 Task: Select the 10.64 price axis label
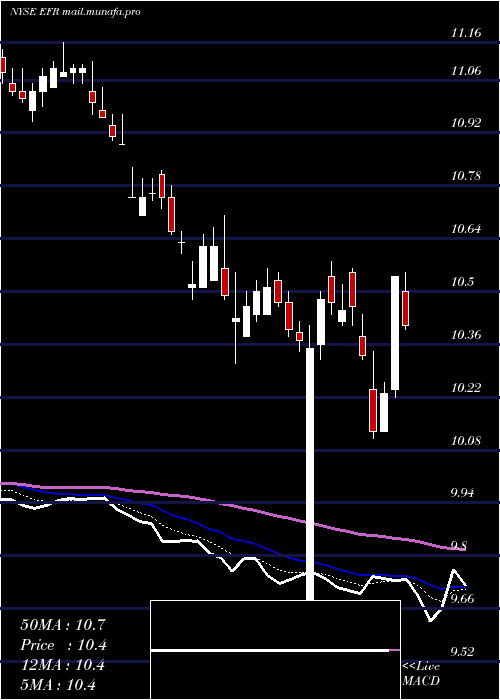click(466, 229)
